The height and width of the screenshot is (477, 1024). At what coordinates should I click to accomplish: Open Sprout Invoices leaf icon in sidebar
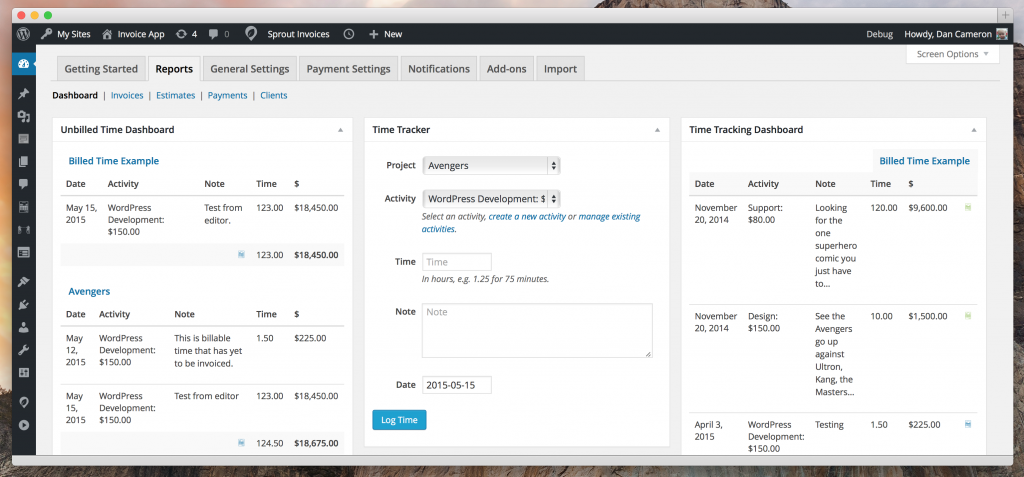pyautogui.click(x=24, y=403)
